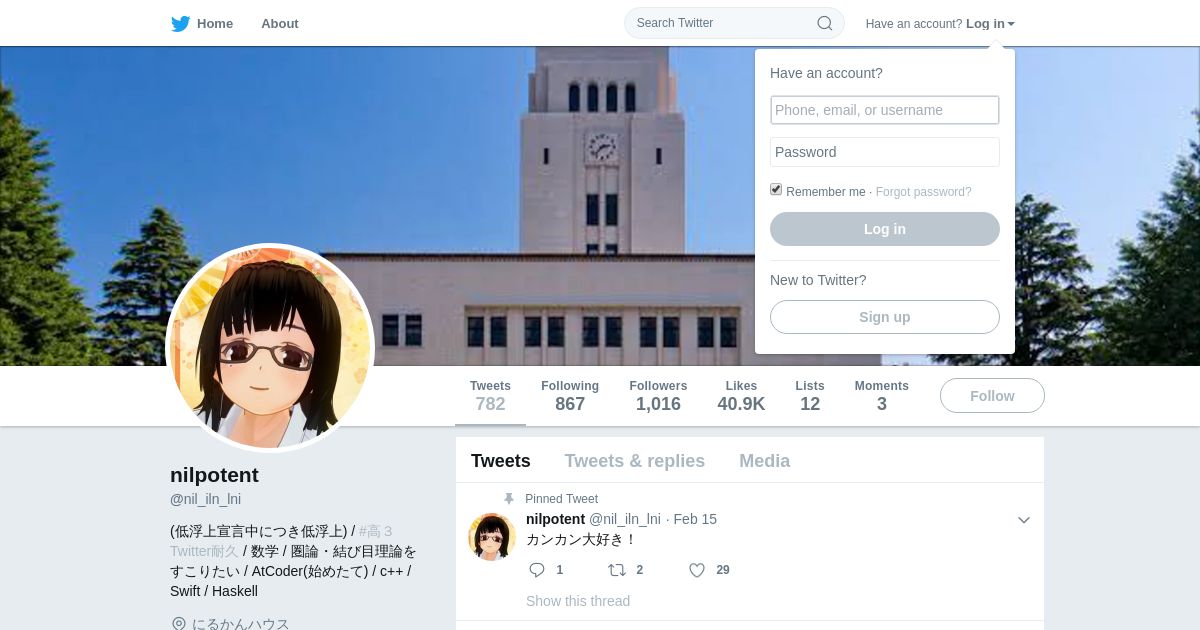Click the @nil_iln_lni handle under profile name
Viewport: 1200px width, 630px height.
pyautogui.click(x=205, y=499)
